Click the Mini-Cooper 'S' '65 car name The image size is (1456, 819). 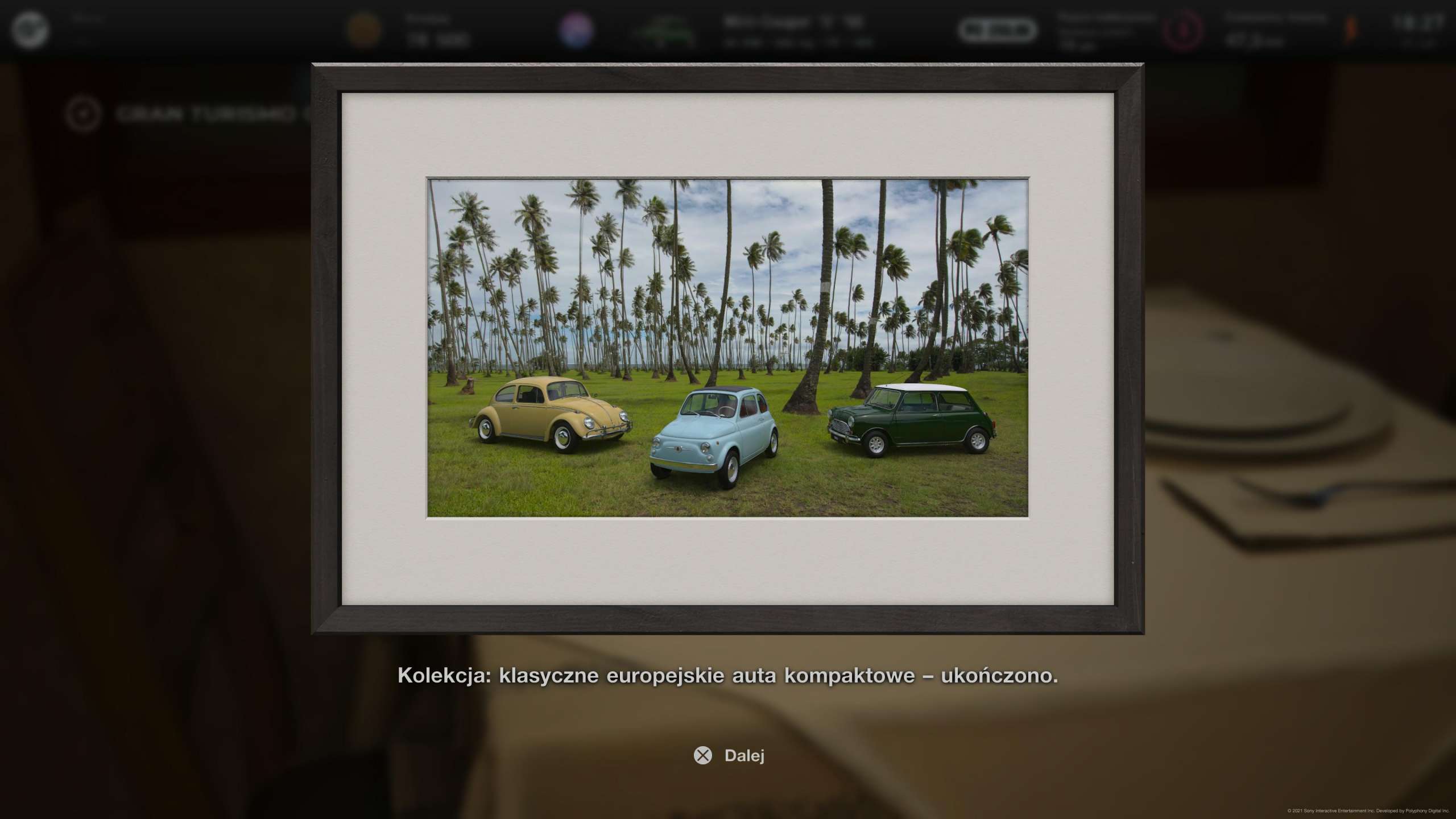pos(794,22)
